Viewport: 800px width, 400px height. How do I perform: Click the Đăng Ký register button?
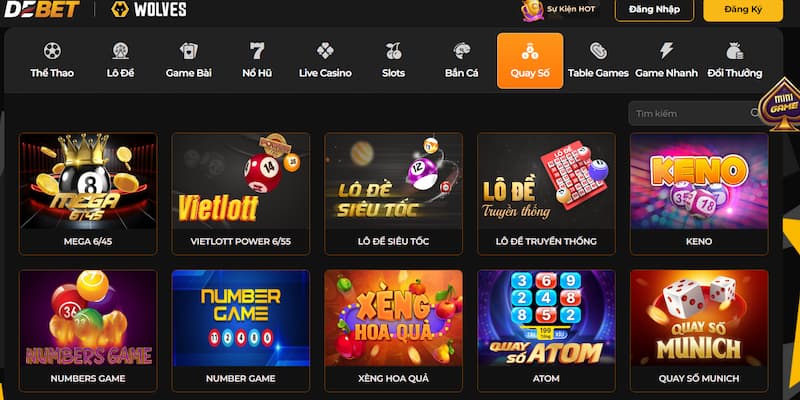click(743, 10)
